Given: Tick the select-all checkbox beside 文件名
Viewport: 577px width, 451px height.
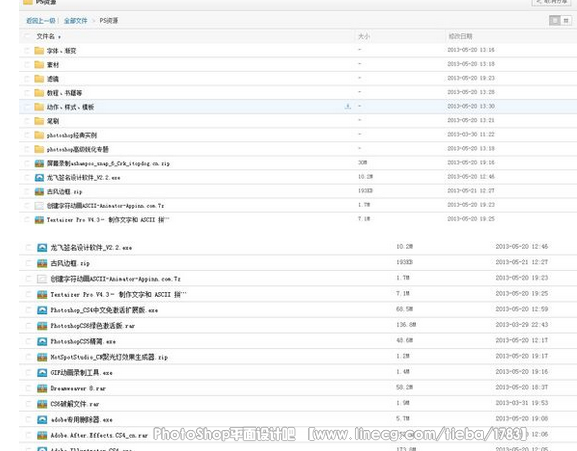Looking at the screenshot, I should click(26, 36).
